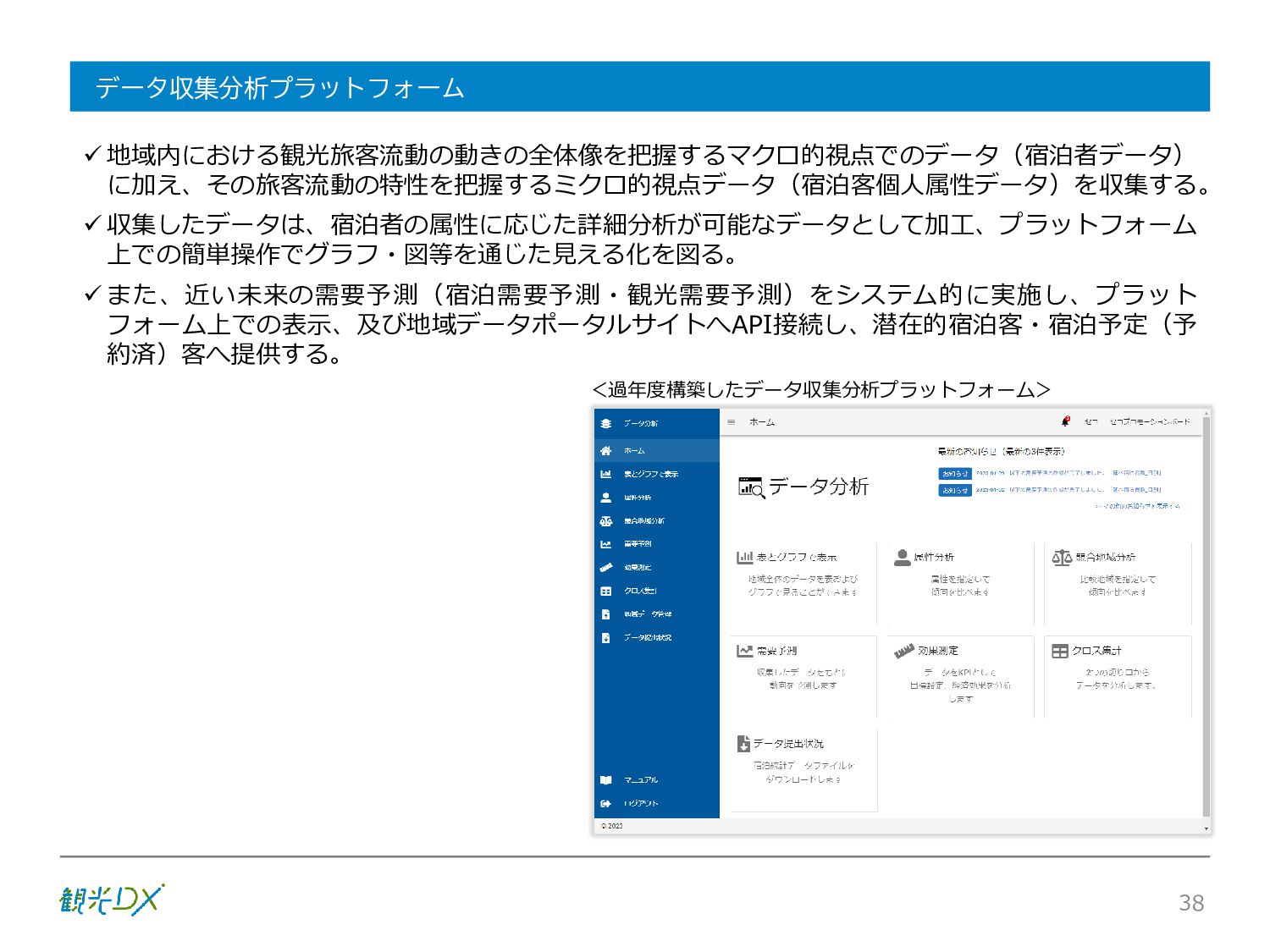Click the ruler icon on 効果測定 card
This screenshot has height=952, width=1270.
[x=904, y=651]
